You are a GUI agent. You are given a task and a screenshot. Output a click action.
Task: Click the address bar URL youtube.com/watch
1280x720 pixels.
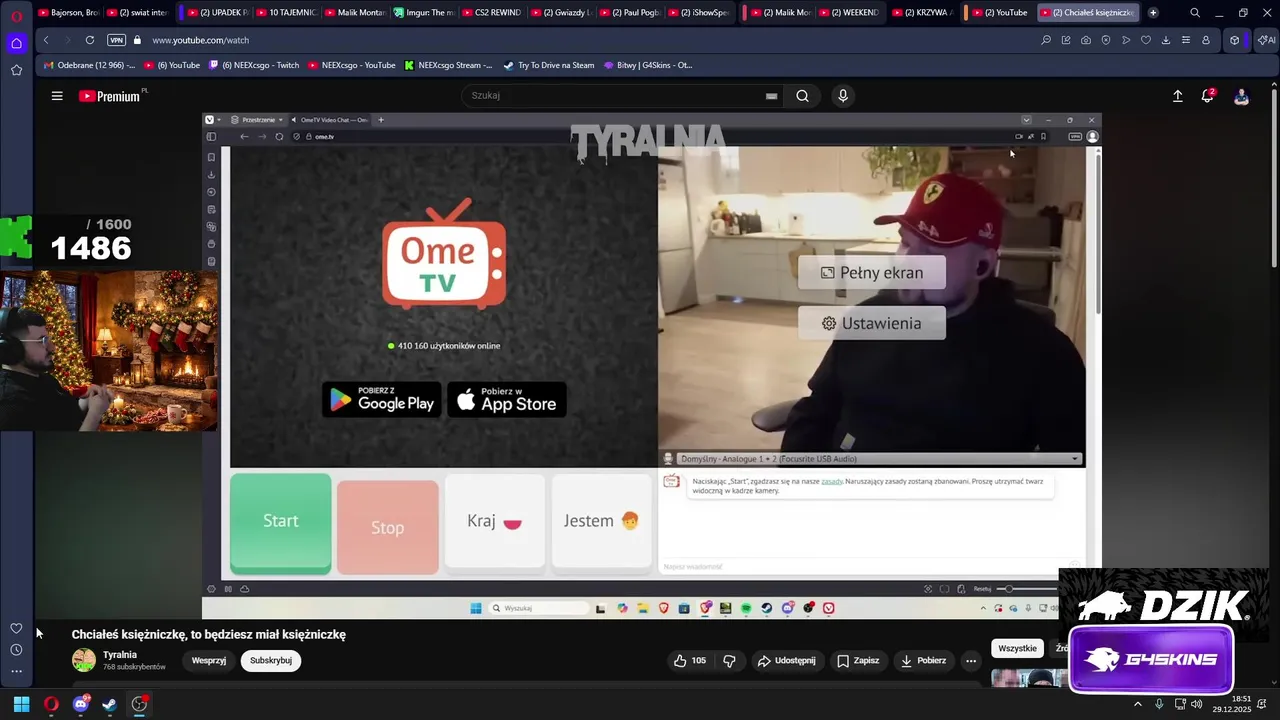pyautogui.click(x=201, y=40)
